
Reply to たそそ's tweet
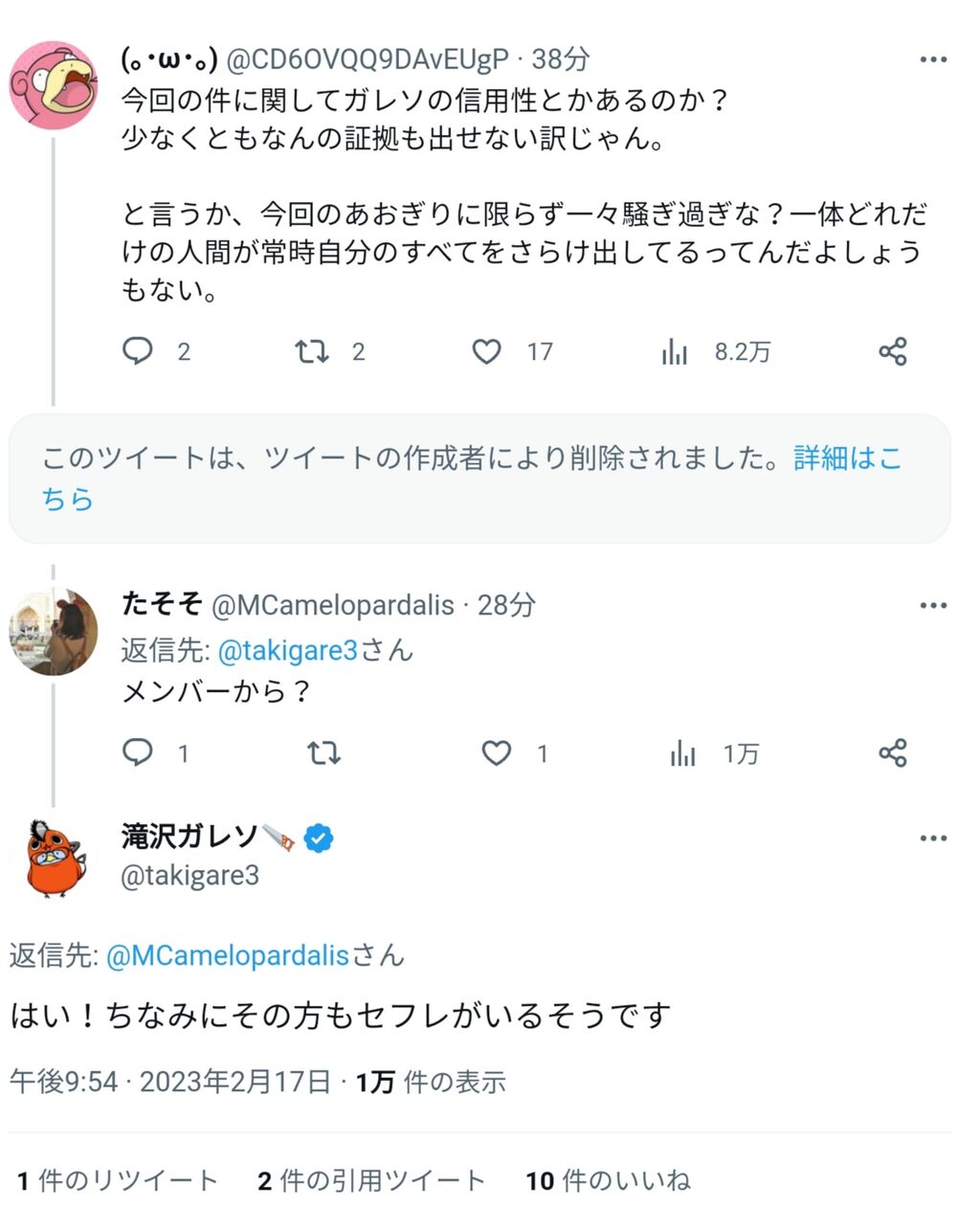(x=138, y=752)
